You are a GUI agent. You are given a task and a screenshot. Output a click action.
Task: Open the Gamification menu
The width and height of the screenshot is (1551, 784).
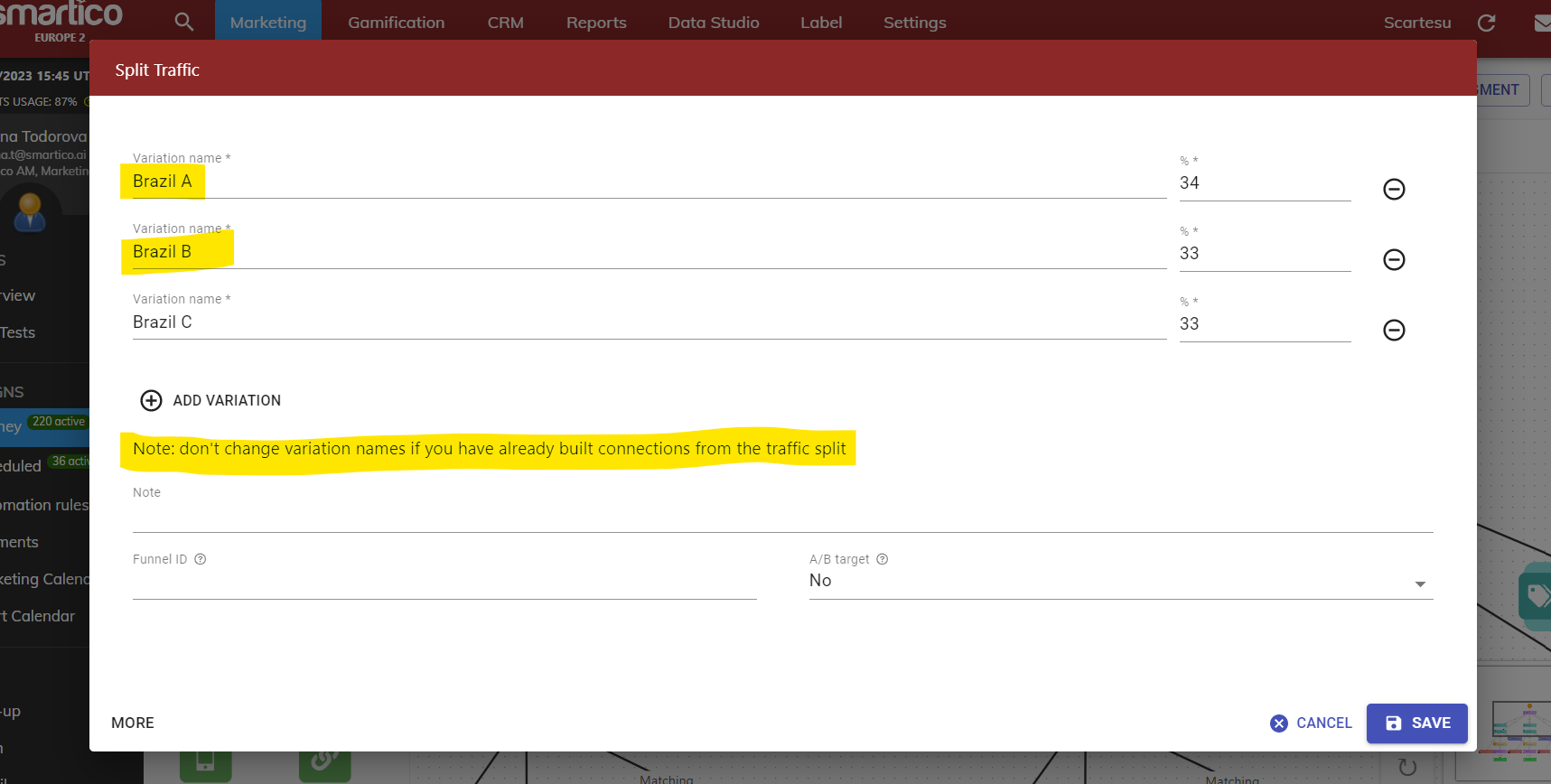tap(396, 23)
